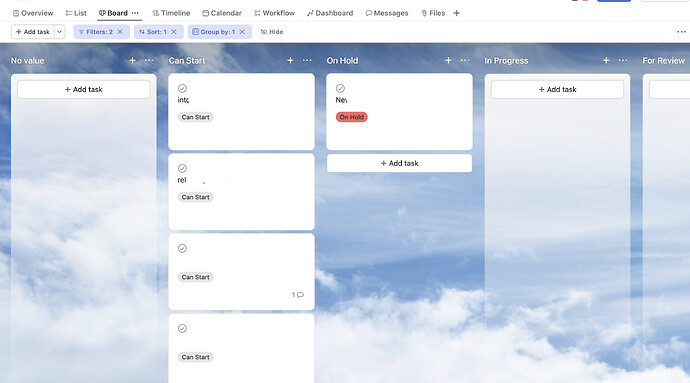
Task: Open the Dashboard tab
Action: pos(330,13)
